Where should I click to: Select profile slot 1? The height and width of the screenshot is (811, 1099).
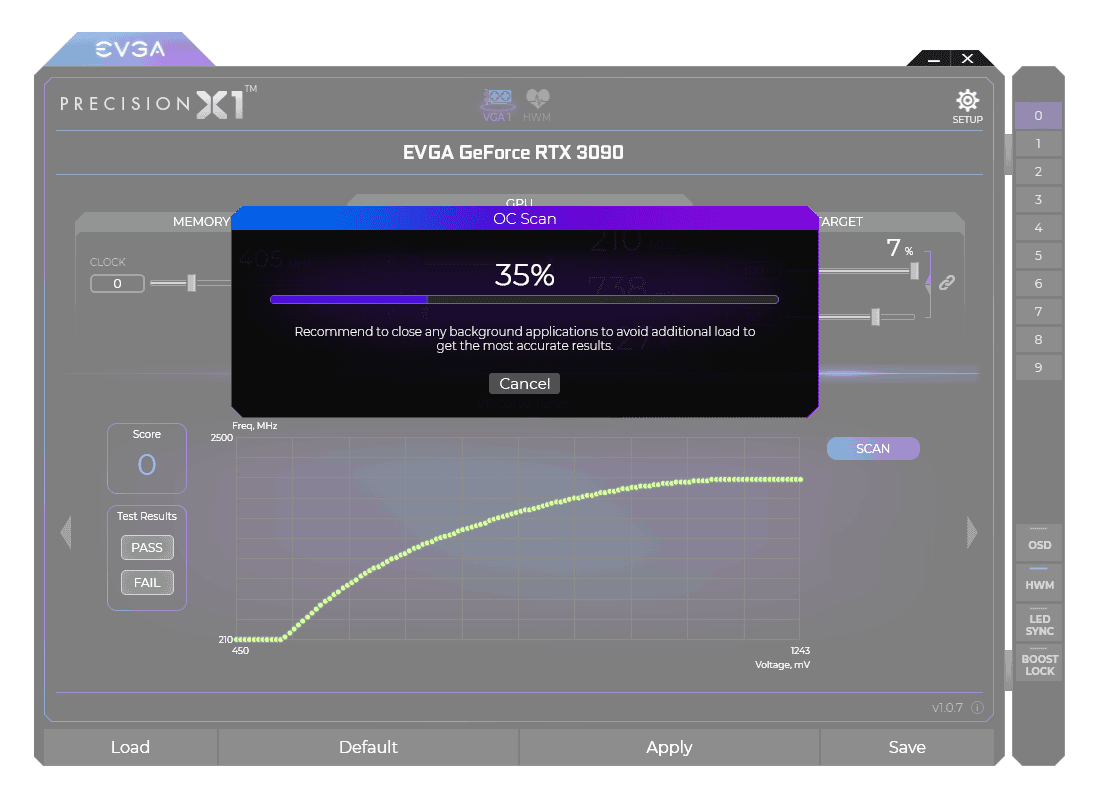[1038, 144]
